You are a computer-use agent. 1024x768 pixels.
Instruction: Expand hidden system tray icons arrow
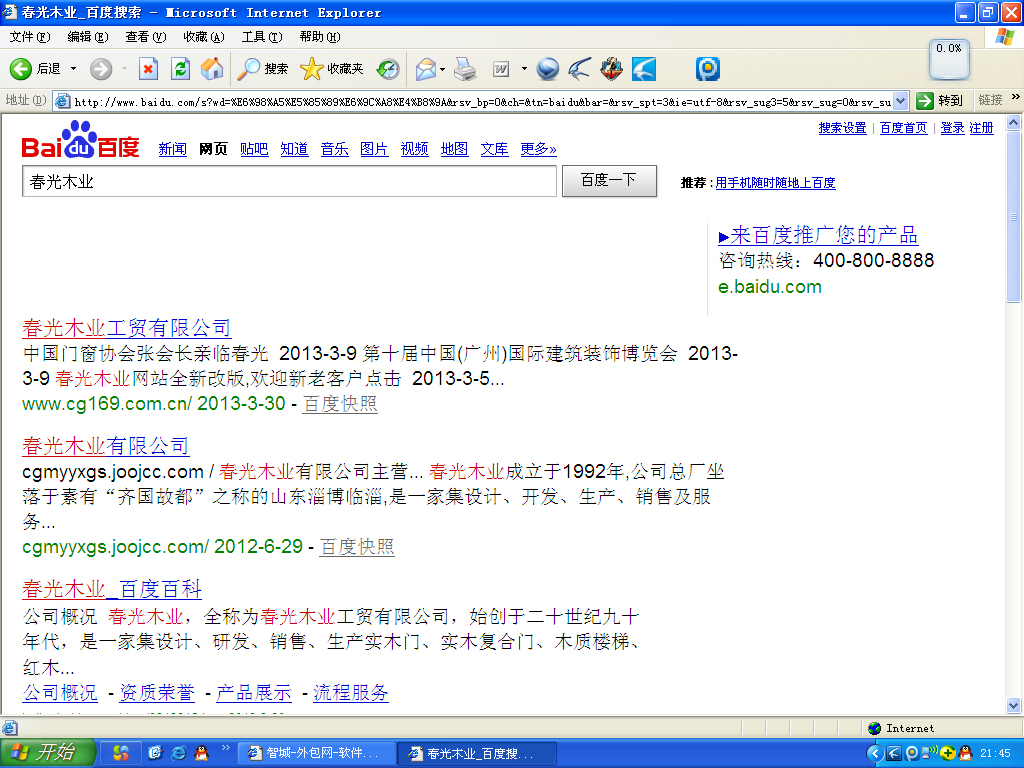[875, 753]
